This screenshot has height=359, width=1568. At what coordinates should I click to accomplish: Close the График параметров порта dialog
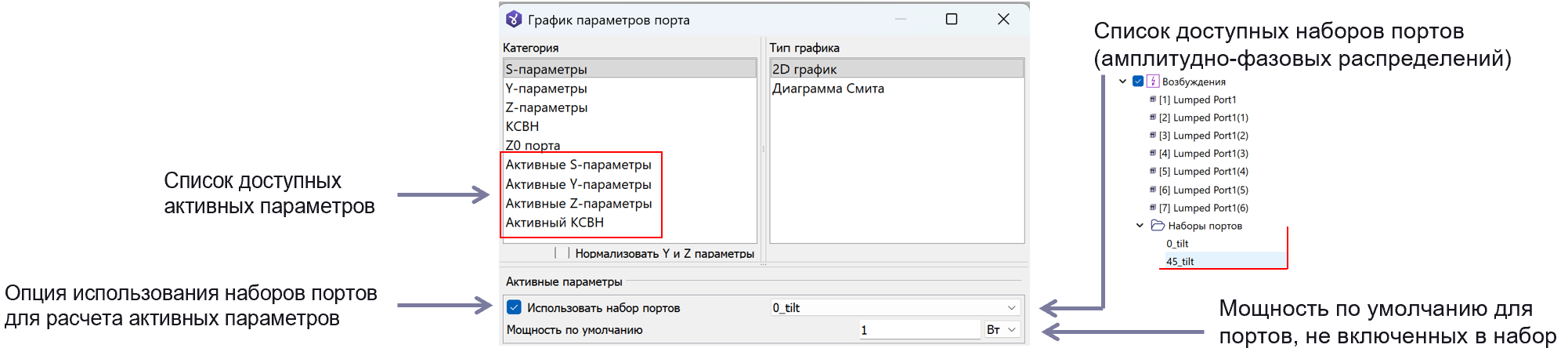click(1003, 19)
